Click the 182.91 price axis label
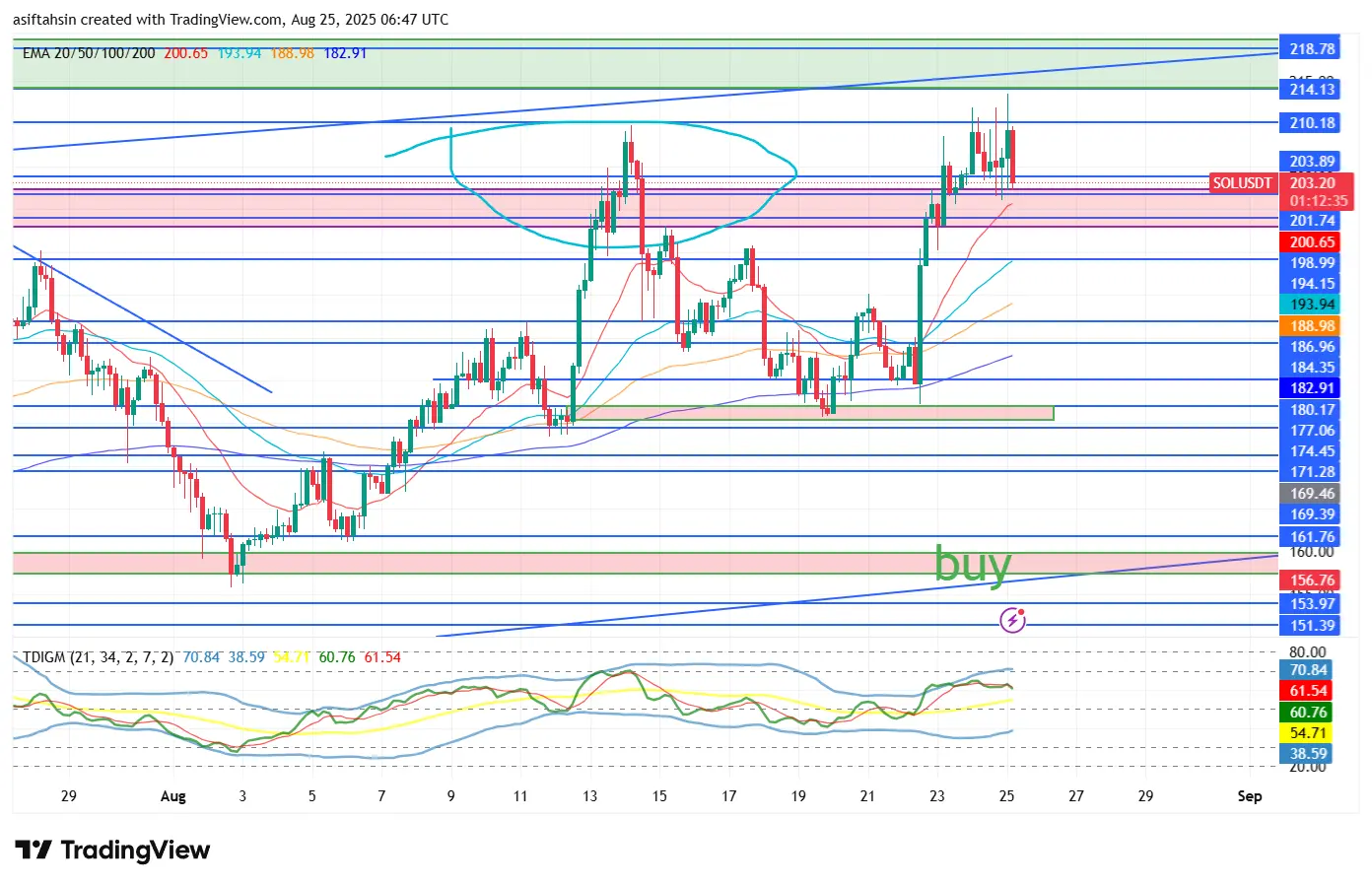The width and height of the screenshot is (1372, 887). 1312,388
